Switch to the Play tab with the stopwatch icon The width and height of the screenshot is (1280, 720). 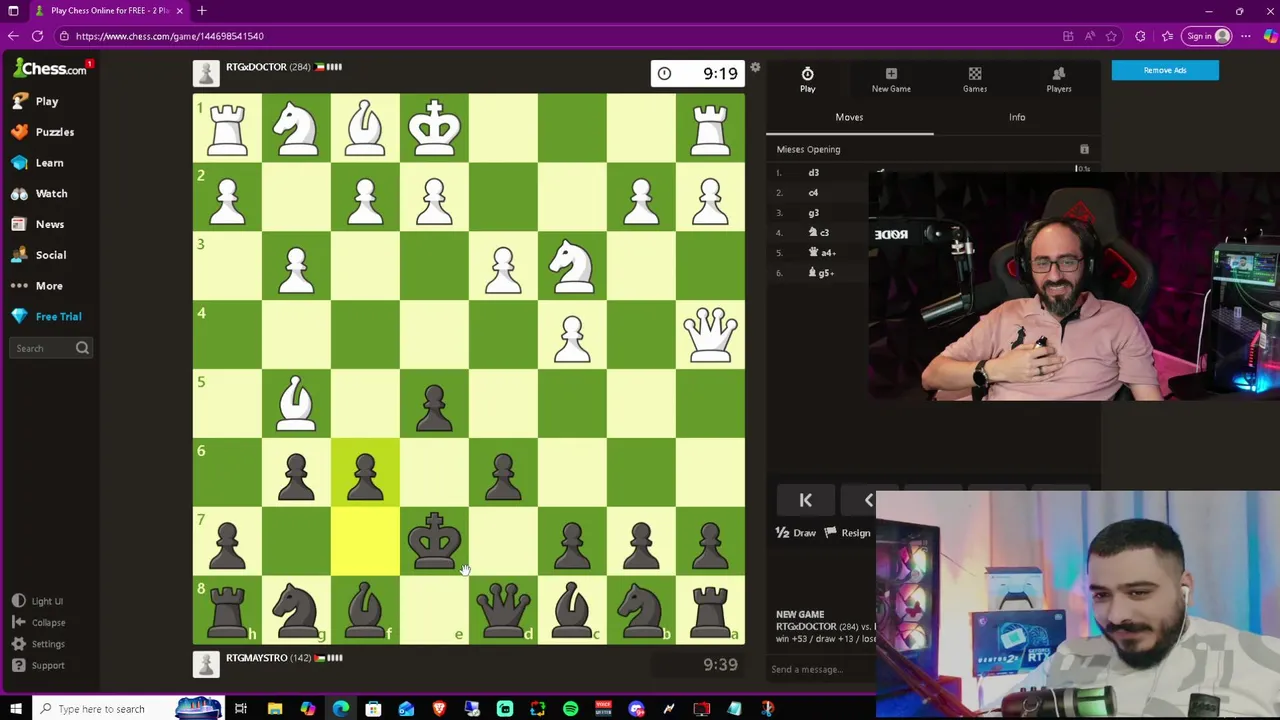pos(807,79)
